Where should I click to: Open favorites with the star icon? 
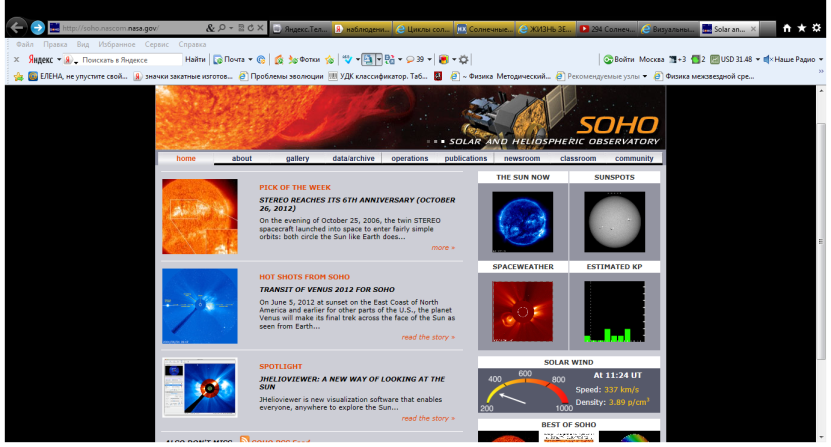point(802,28)
